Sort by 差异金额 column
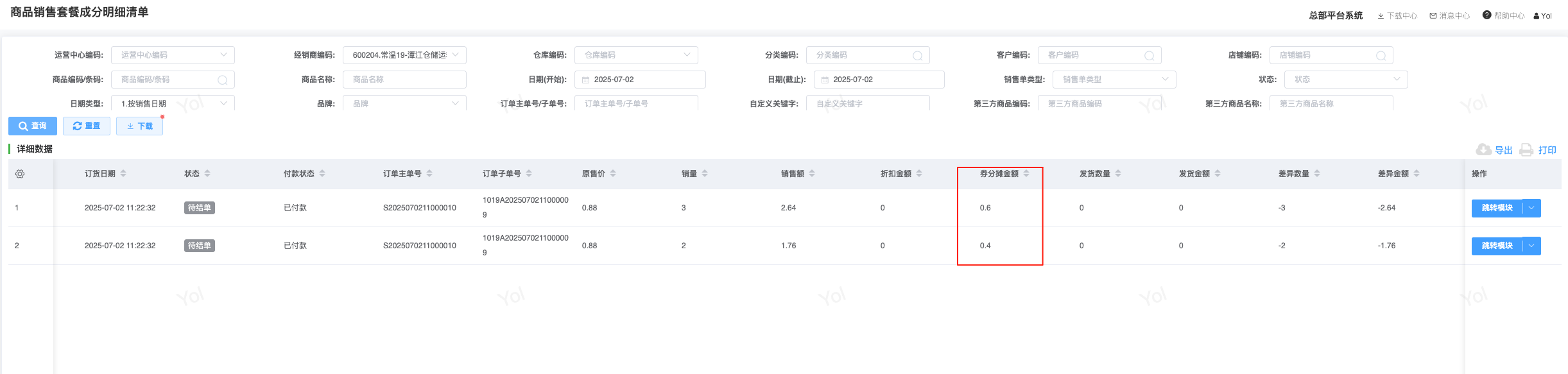This screenshot has height=374, width=1568. [1417, 174]
